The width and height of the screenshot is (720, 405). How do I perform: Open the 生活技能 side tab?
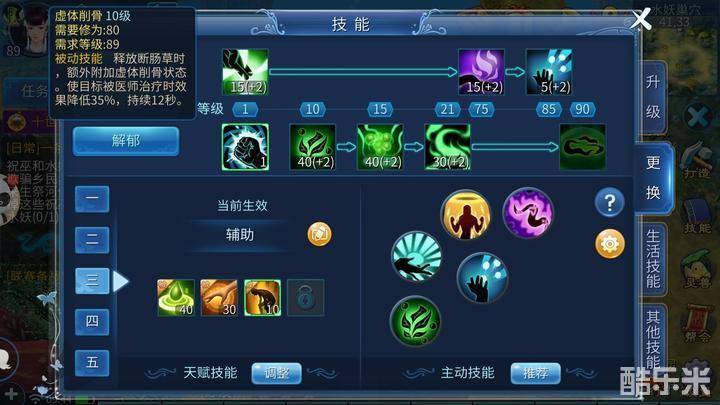point(653,259)
